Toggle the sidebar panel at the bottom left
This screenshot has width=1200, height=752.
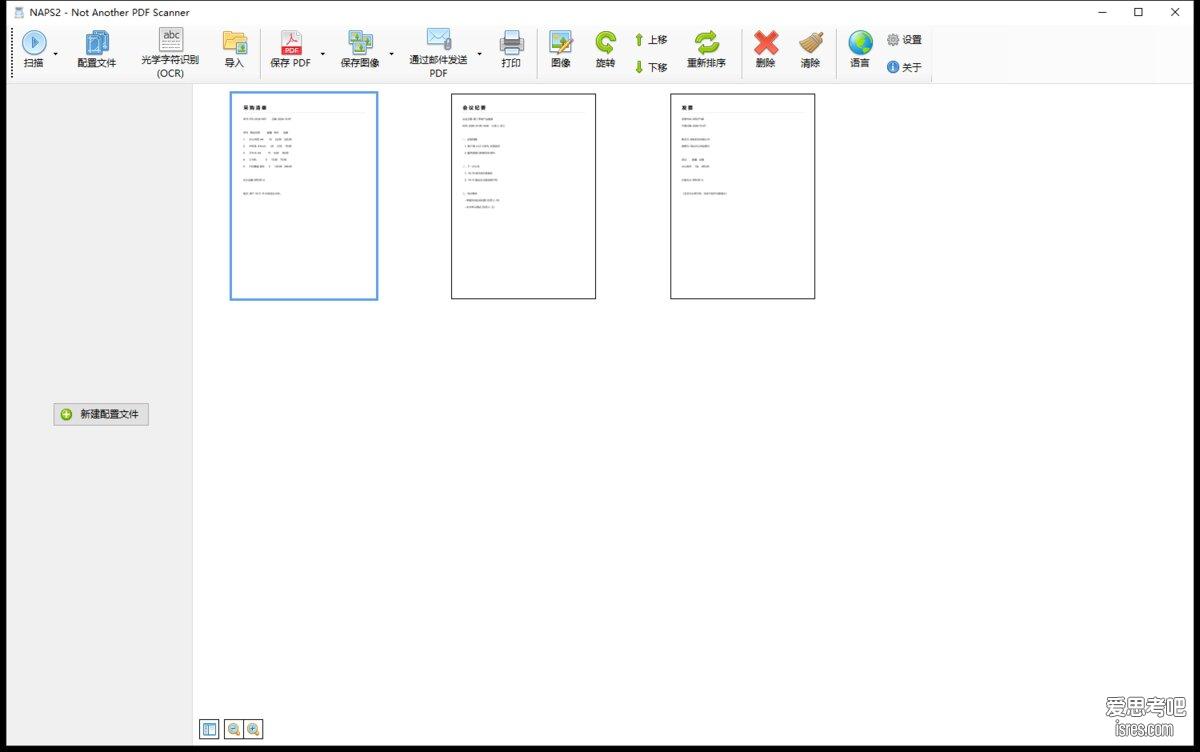coord(209,730)
